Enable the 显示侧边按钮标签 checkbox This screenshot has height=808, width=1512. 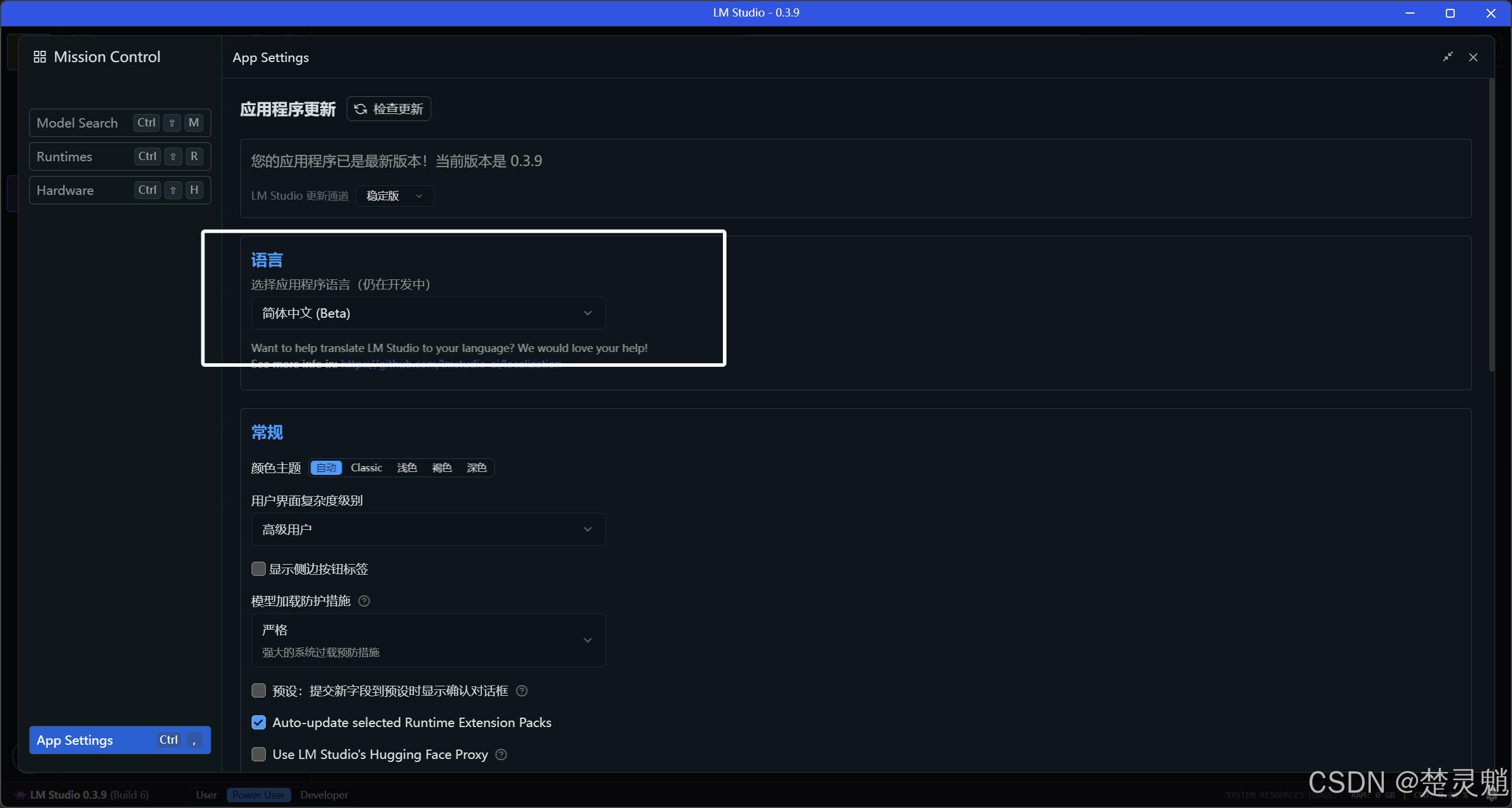coord(259,569)
